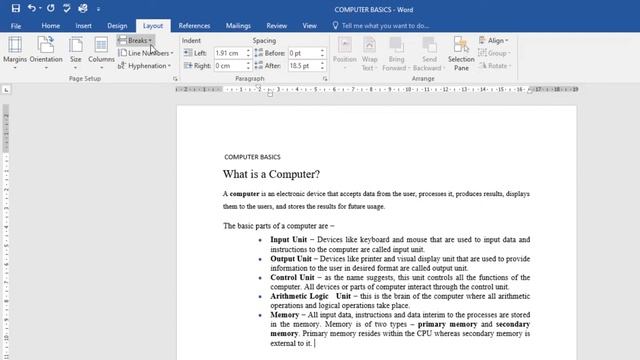Viewport: 640px width, 360px height.
Task: Change page Orientation
Action: click(46, 52)
